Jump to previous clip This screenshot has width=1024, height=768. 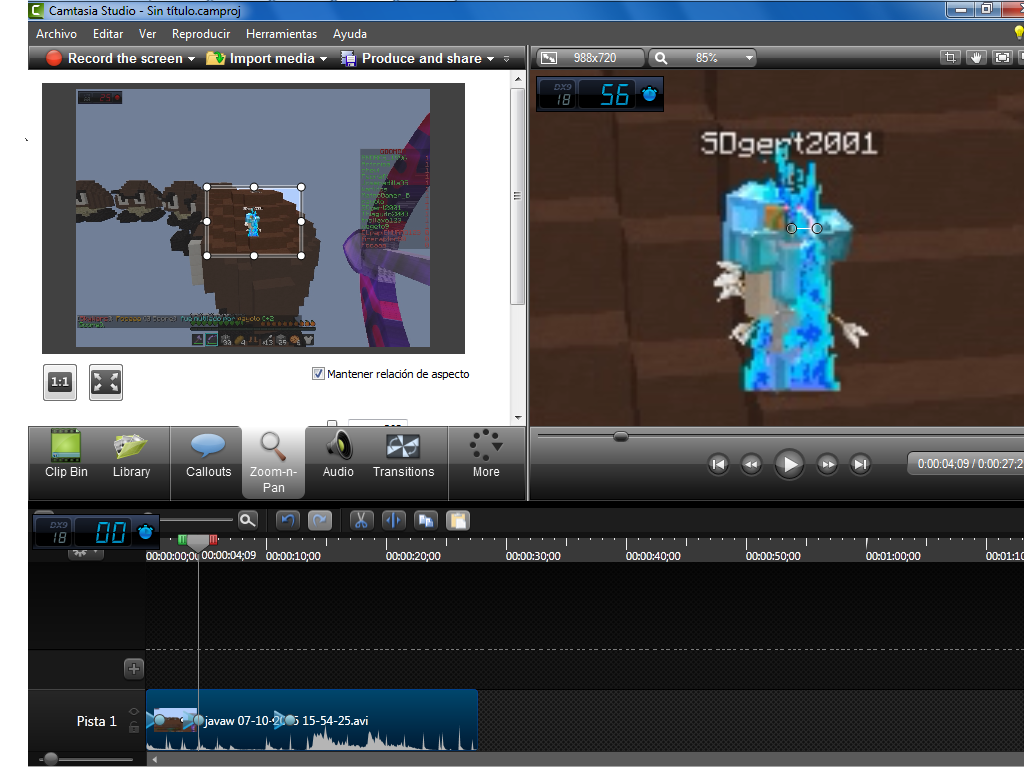(x=718, y=464)
